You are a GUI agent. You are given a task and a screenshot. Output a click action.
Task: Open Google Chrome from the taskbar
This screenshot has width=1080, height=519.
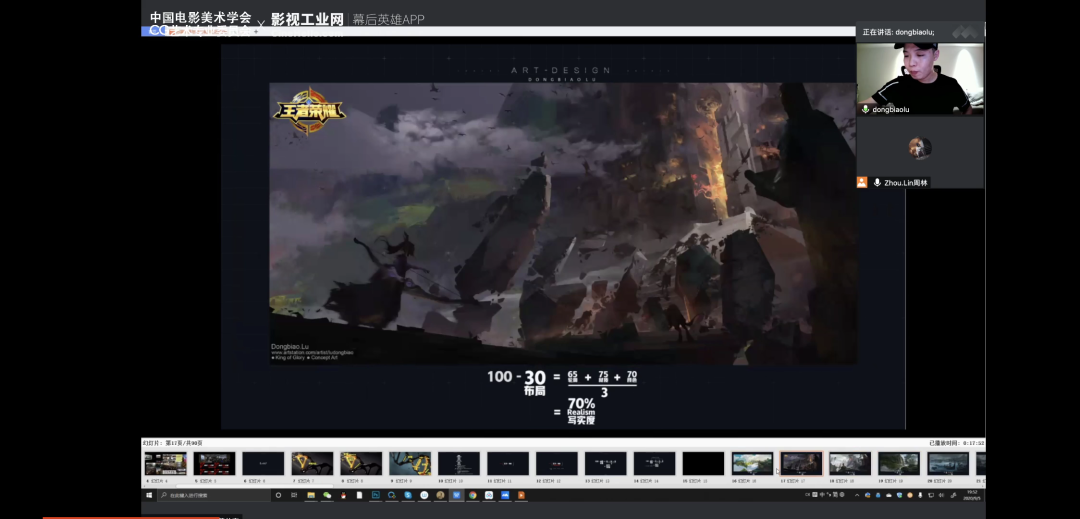coord(472,495)
